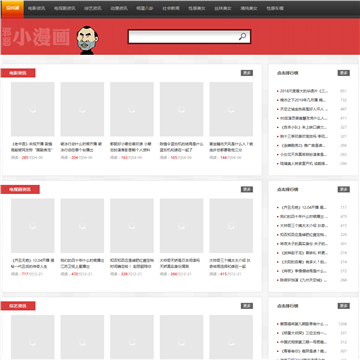Open the sidebar ranking entry with 272 clicks
Screen dimensions: 360x360
304,271
